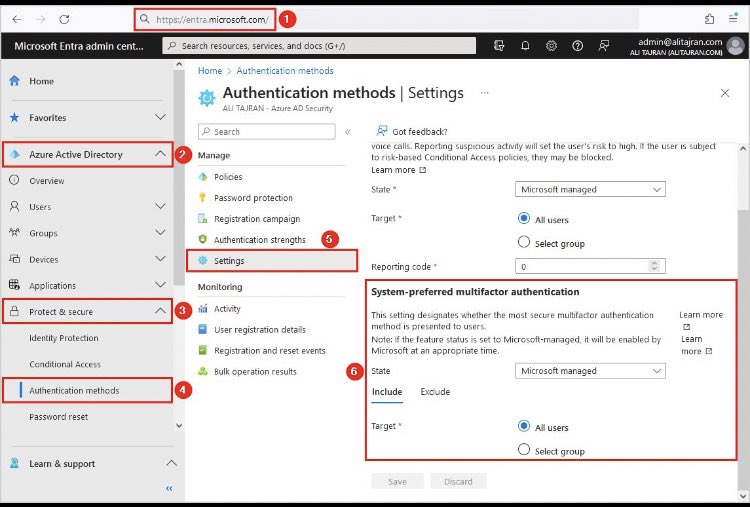Click the Devices icon in sidebar
Image resolution: width=750 pixels, height=507 pixels.
14,259
